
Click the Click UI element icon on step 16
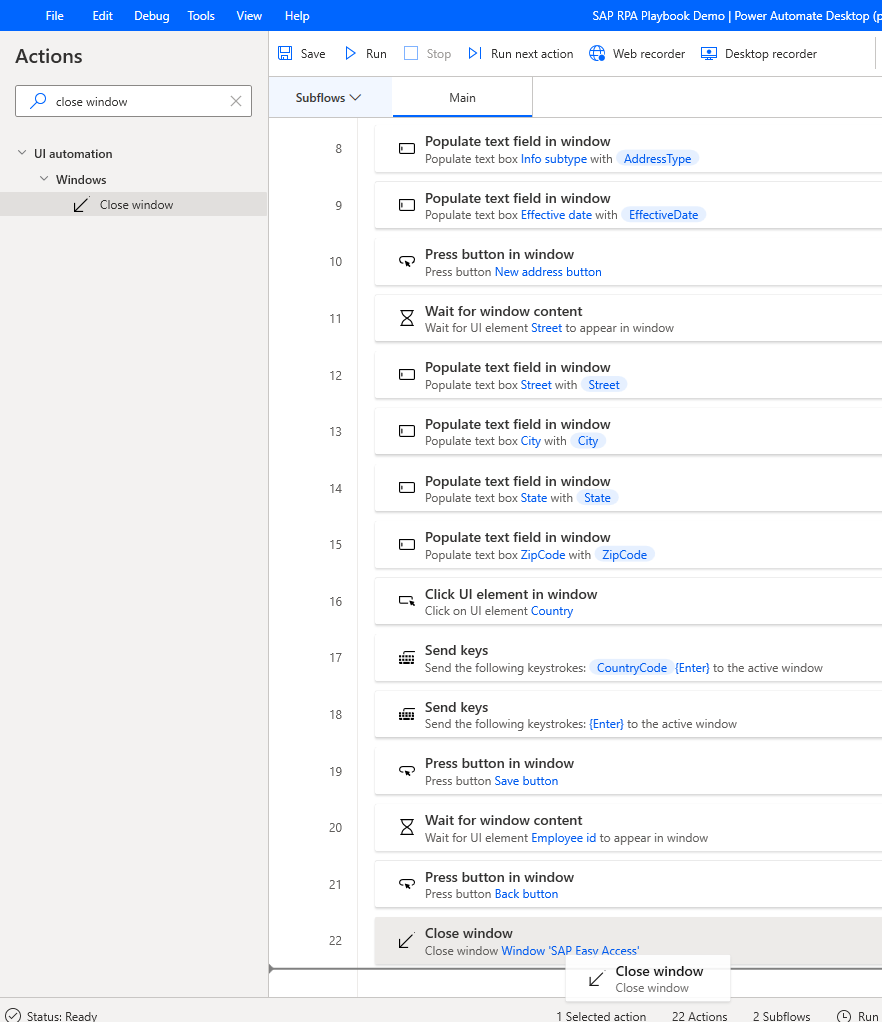(x=407, y=601)
